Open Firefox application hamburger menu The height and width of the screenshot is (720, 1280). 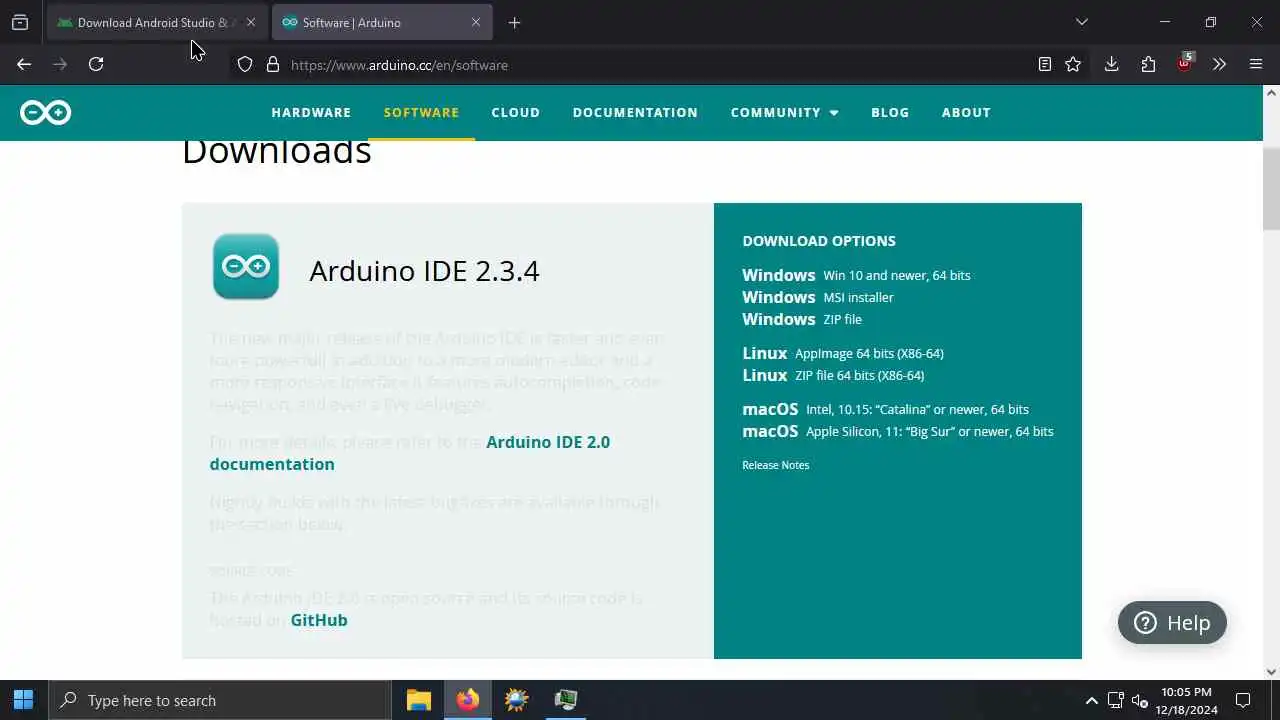click(1256, 64)
